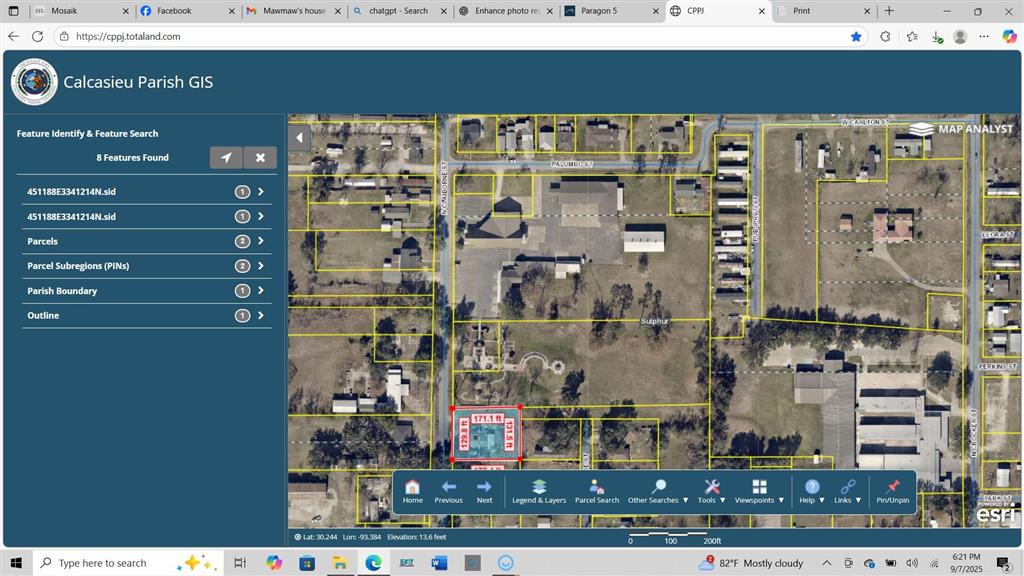Open the Tools dropdown menu
This screenshot has width=1024, height=576.
(x=711, y=492)
